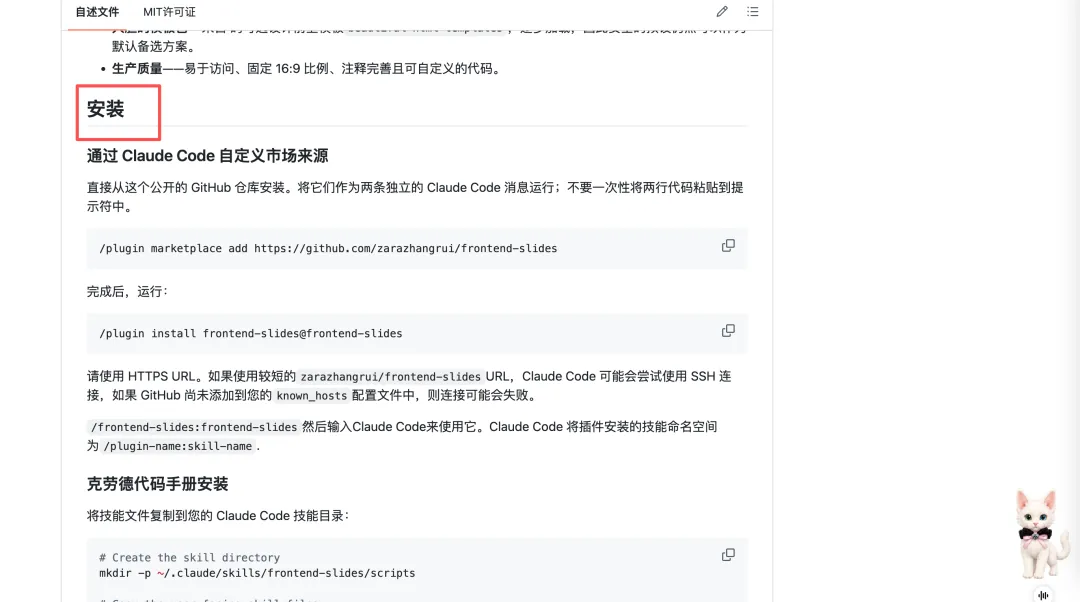The image size is (1080, 602).
Task: Open the 自述文件 tab
Action: (97, 12)
